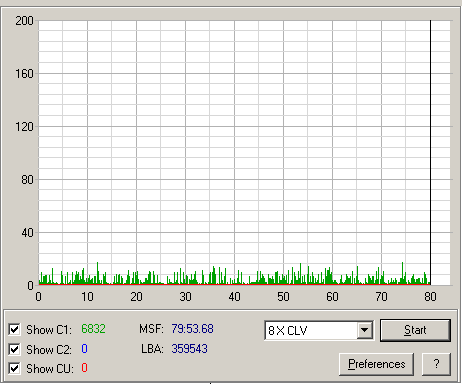Screen dimensions: 462x384
Task: Click the MSF label
Action: [x=151, y=329]
